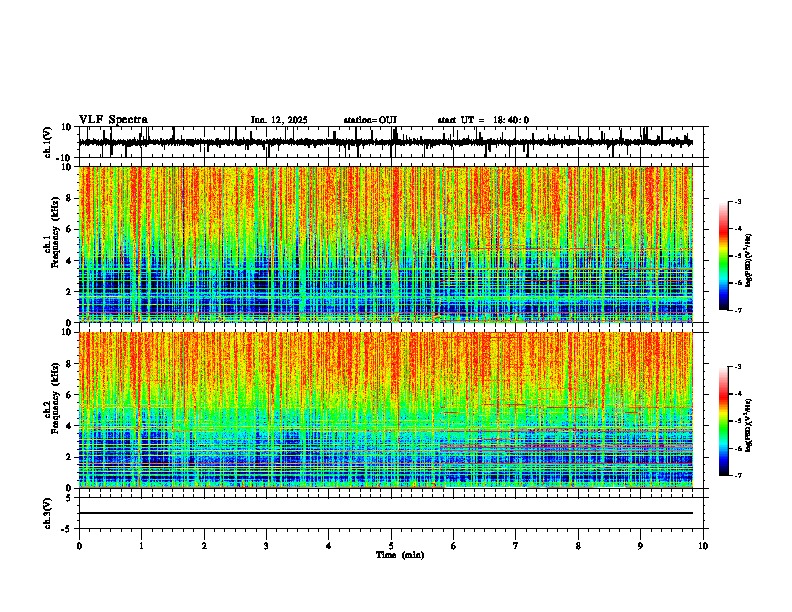The image size is (792, 612).
Task: Click the -3 label on ch.1 colorbar
Action: coord(738,202)
